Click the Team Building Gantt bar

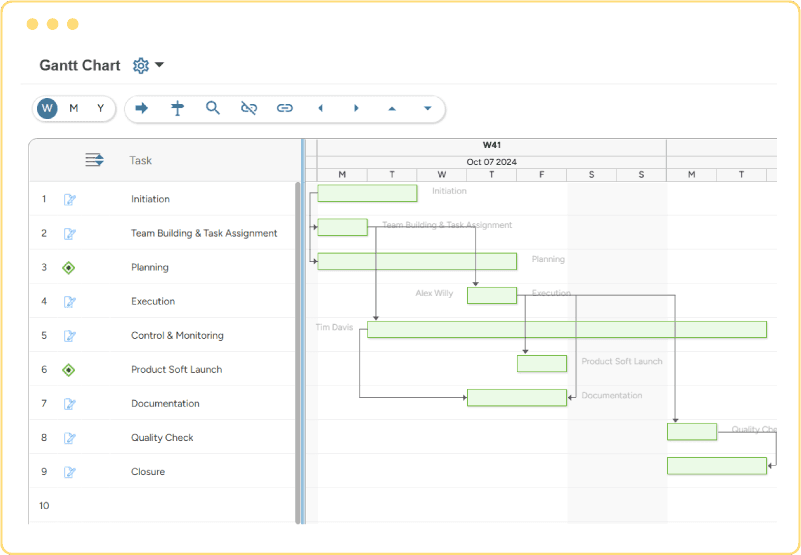[342, 227]
